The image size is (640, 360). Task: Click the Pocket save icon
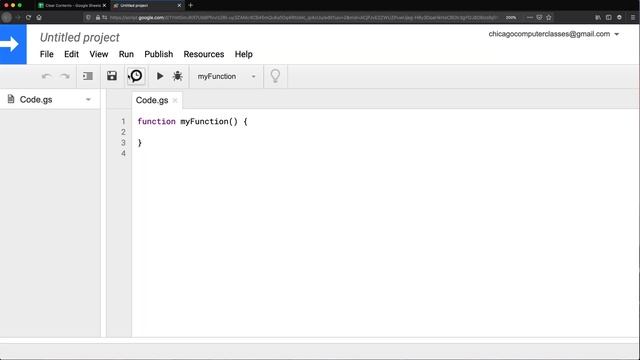539,18
